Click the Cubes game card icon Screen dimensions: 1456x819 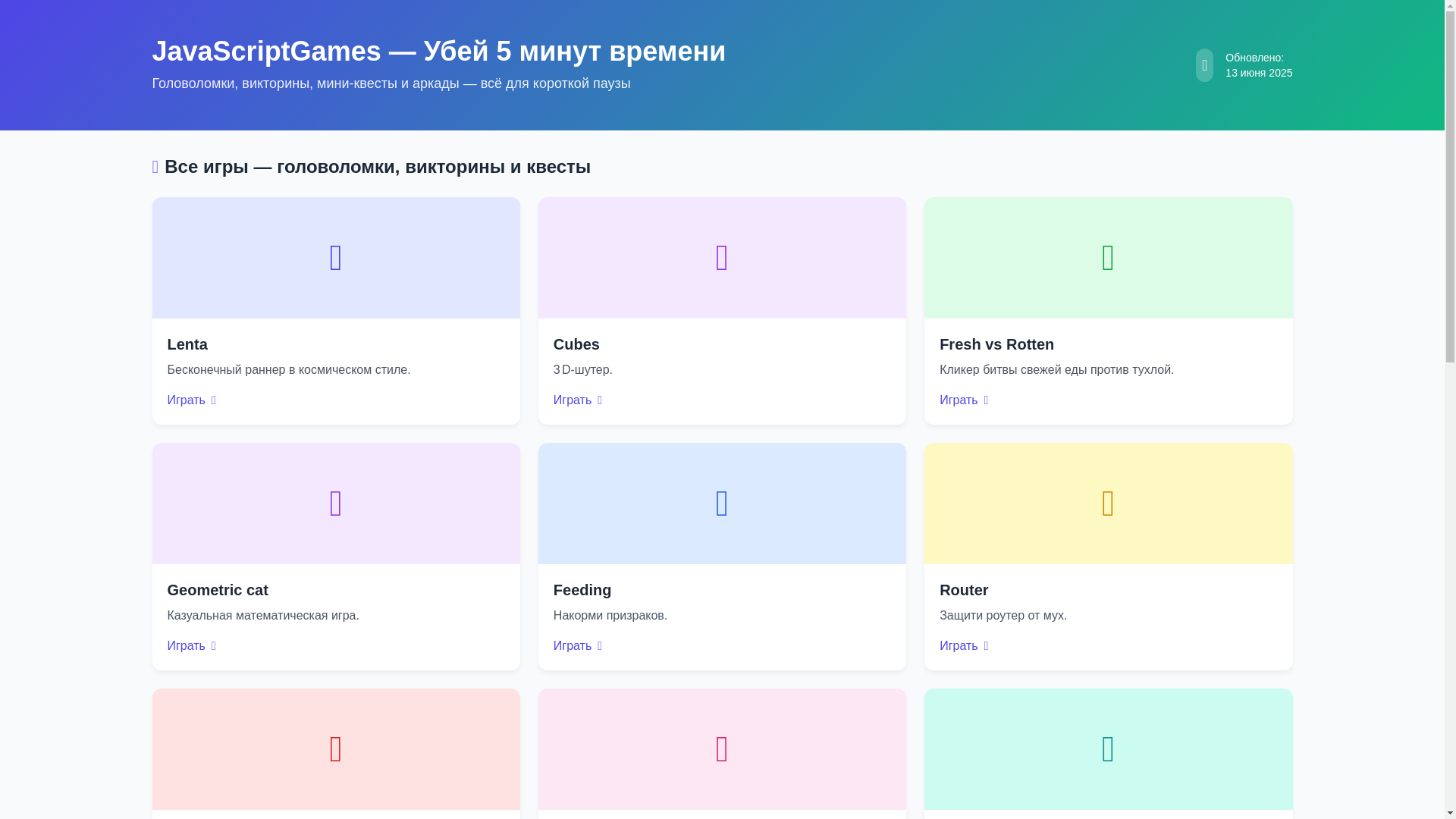point(722,258)
